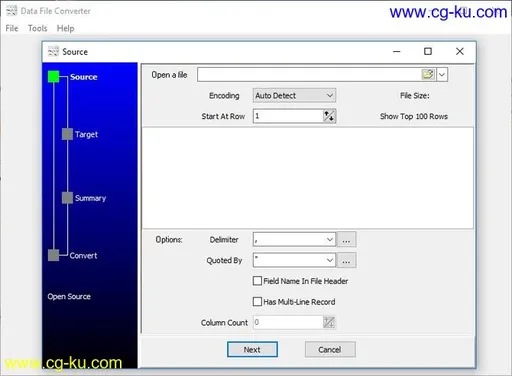Click the empty data preview area

tap(308, 178)
